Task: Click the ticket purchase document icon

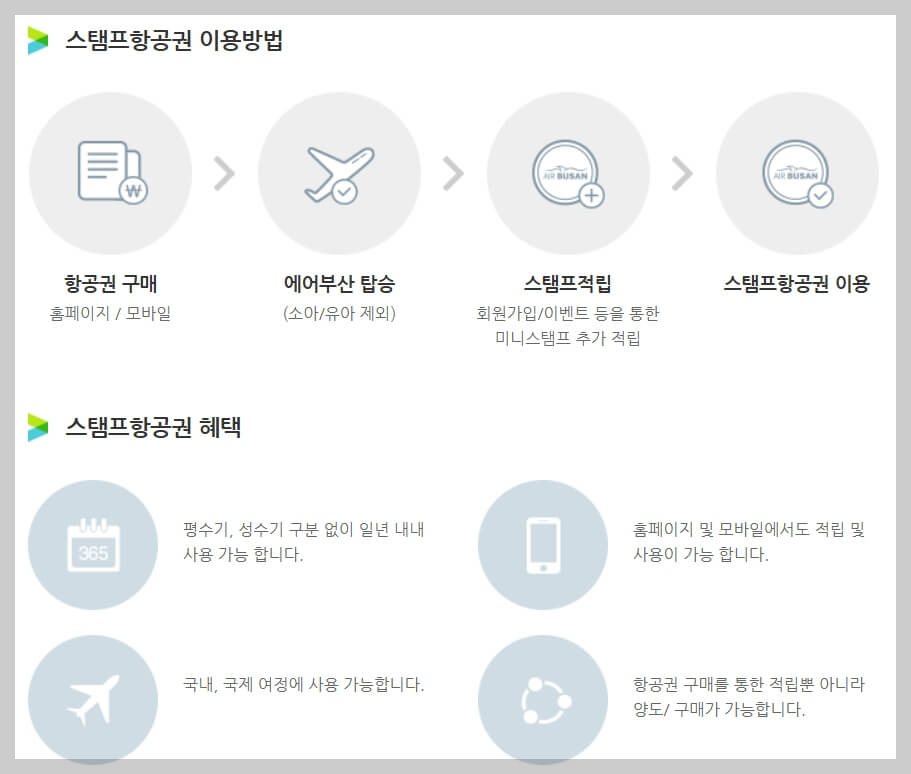Action: click(113, 172)
